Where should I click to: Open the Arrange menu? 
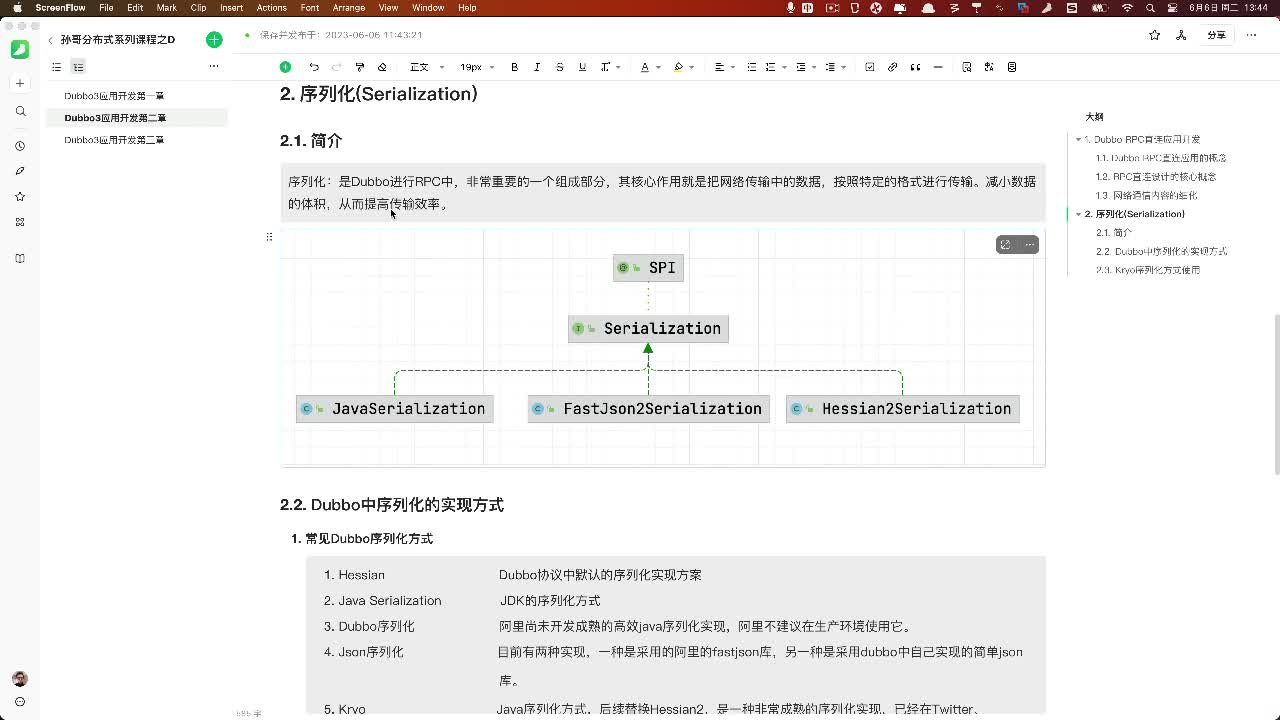(x=349, y=8)
